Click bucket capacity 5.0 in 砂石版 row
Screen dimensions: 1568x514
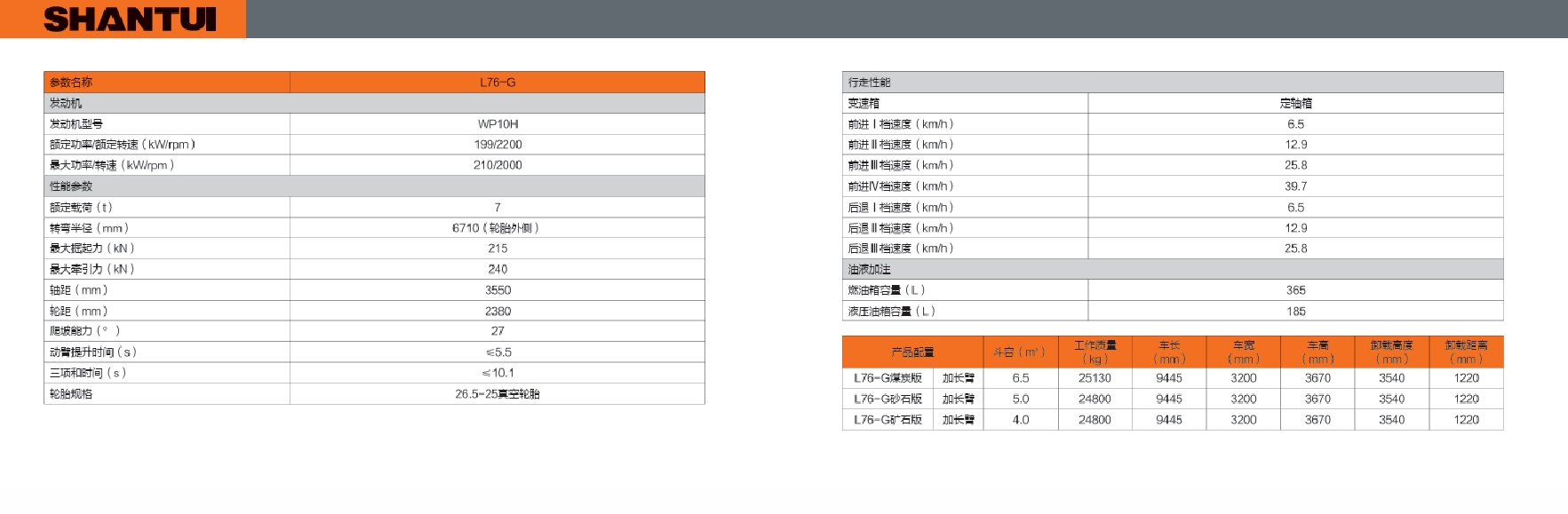[x=1021, y=399]
